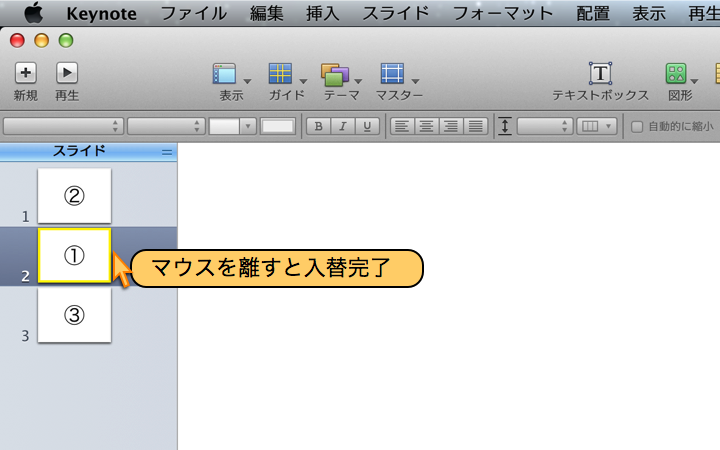
Task: Click the 表示 view toolbar icon
Action: point(225,73)
